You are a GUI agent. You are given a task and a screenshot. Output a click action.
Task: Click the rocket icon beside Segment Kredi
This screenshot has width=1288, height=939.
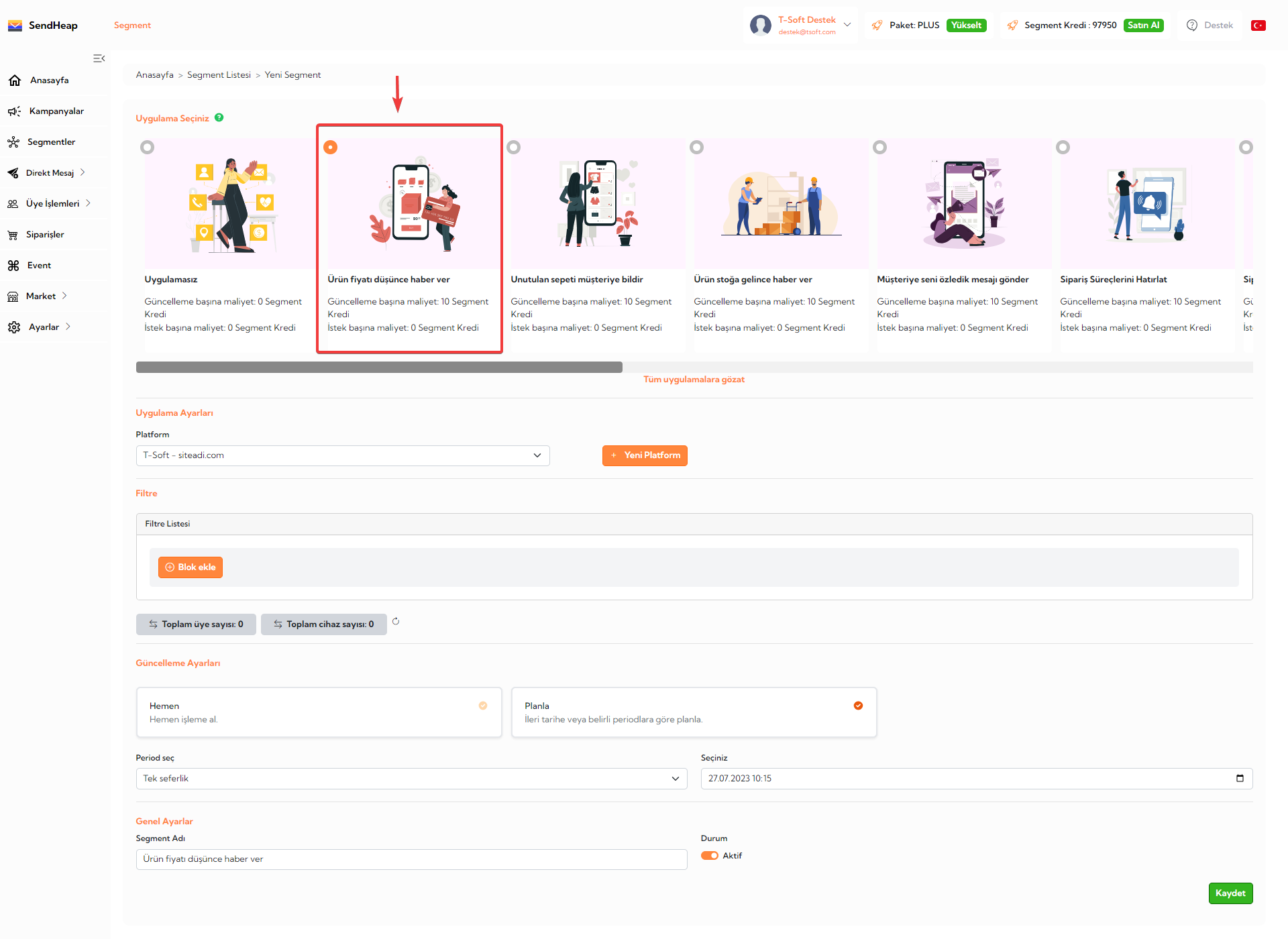tap(1012, 25)
